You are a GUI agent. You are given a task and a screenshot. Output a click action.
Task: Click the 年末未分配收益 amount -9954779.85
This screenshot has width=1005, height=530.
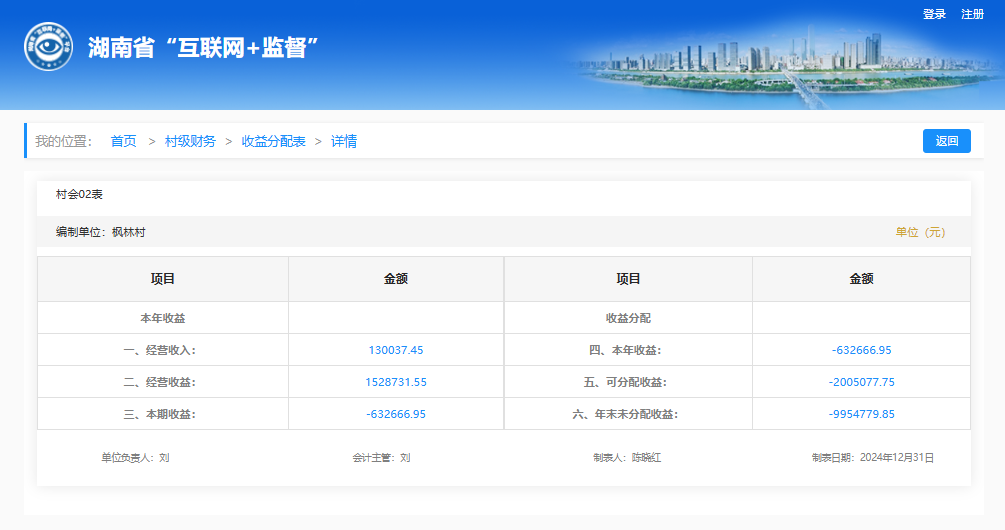861,414
